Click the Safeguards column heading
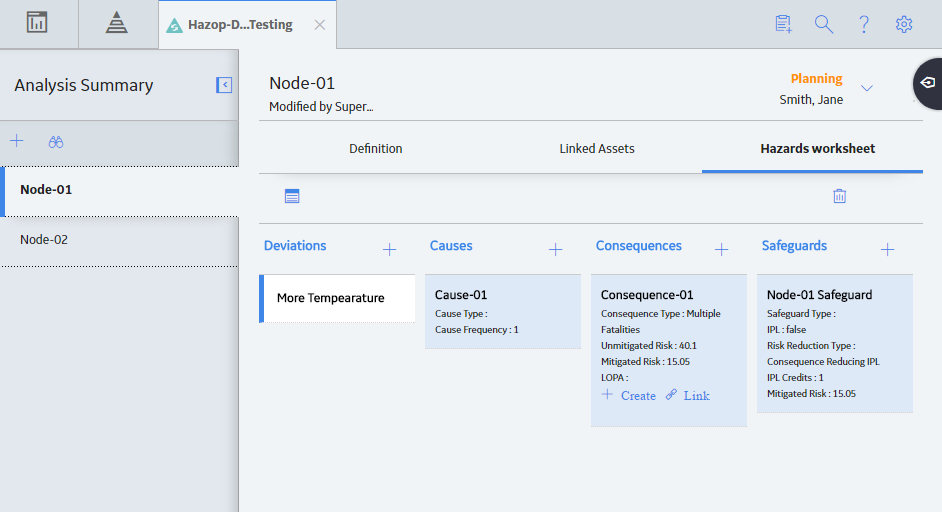Screen dimensions: 942x512 (x=794, y=246)
